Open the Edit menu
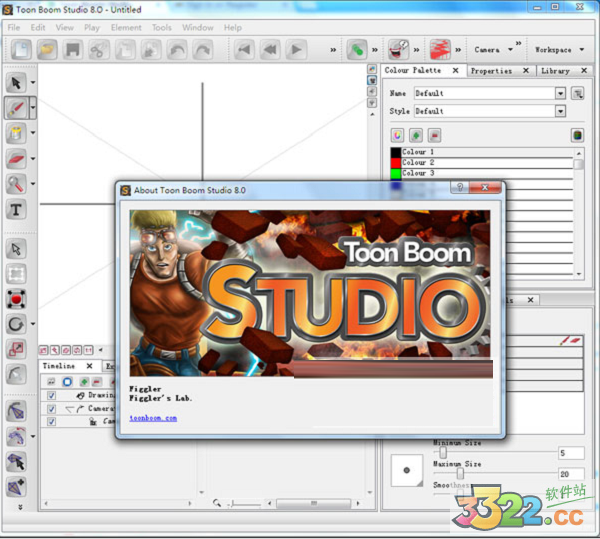This screenshot has height=539, width=600. (x=38, y=28)
